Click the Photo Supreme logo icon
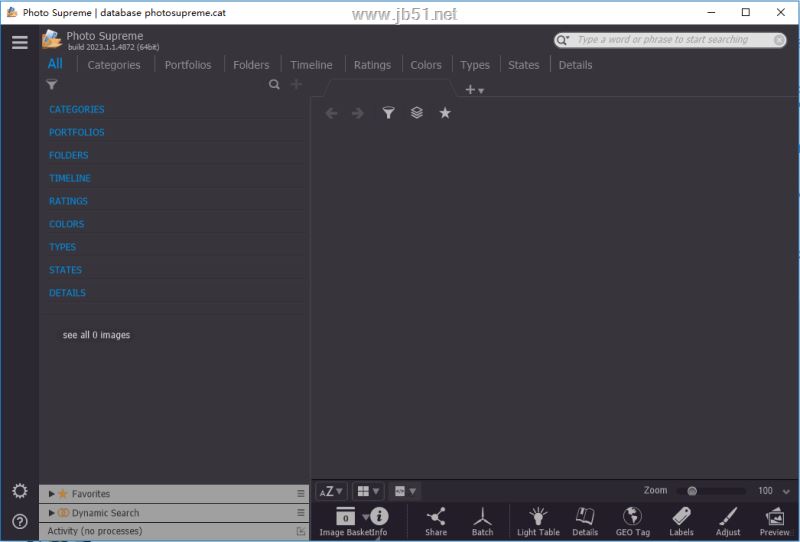Screen dimensions: 800x542 pyautogui.click(x=52, y=39)
